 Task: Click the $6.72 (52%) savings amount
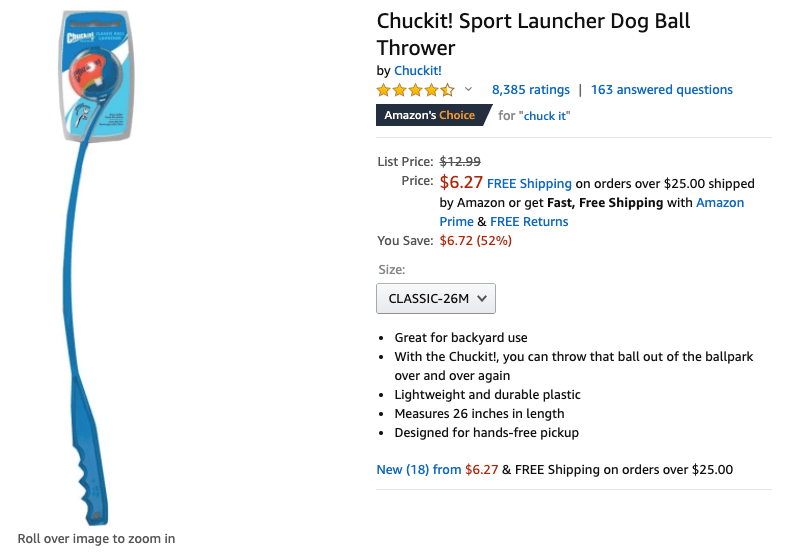pos(475,241)
